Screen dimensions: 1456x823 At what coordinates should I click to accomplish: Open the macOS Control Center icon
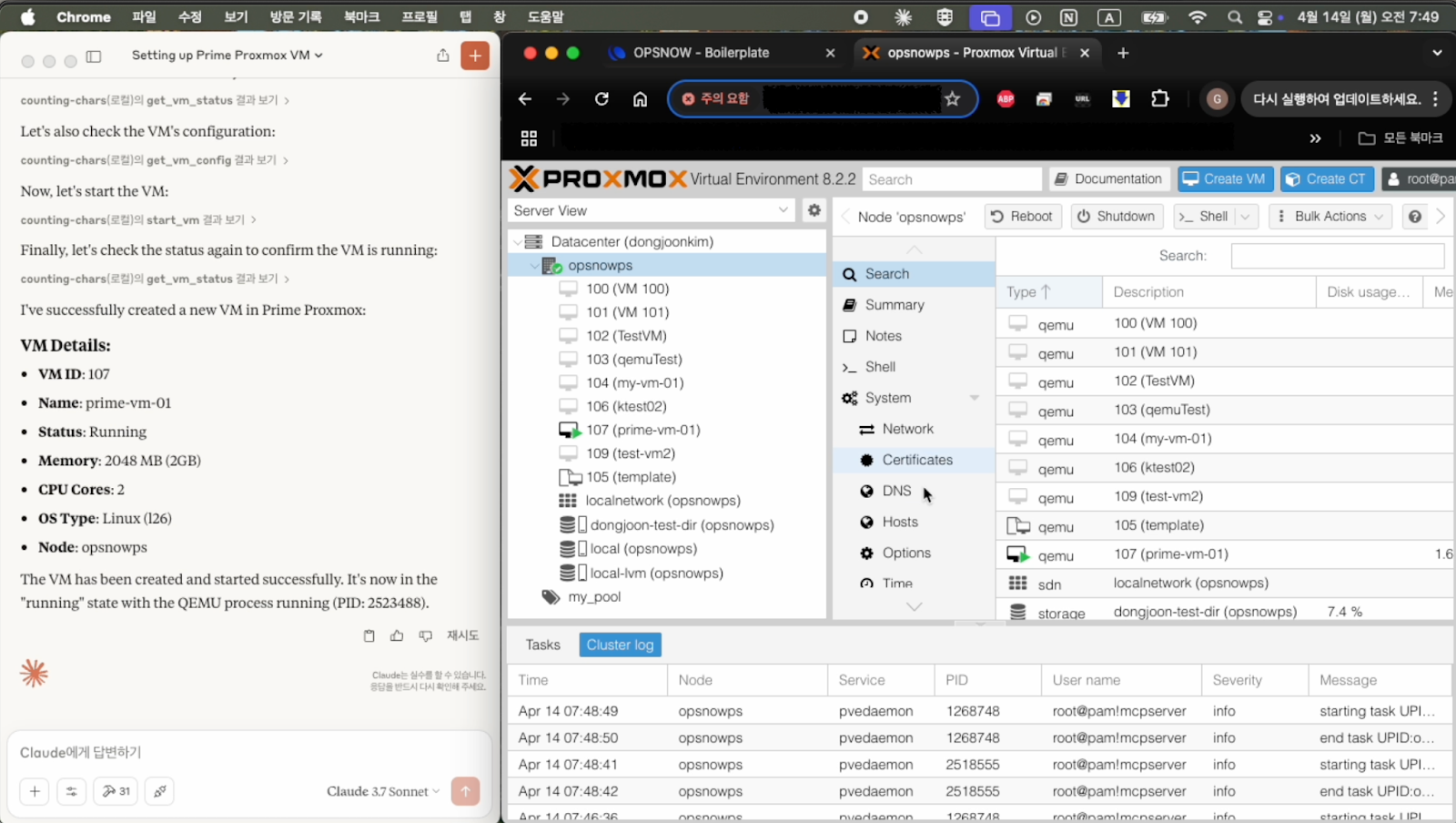(1266, 17)
